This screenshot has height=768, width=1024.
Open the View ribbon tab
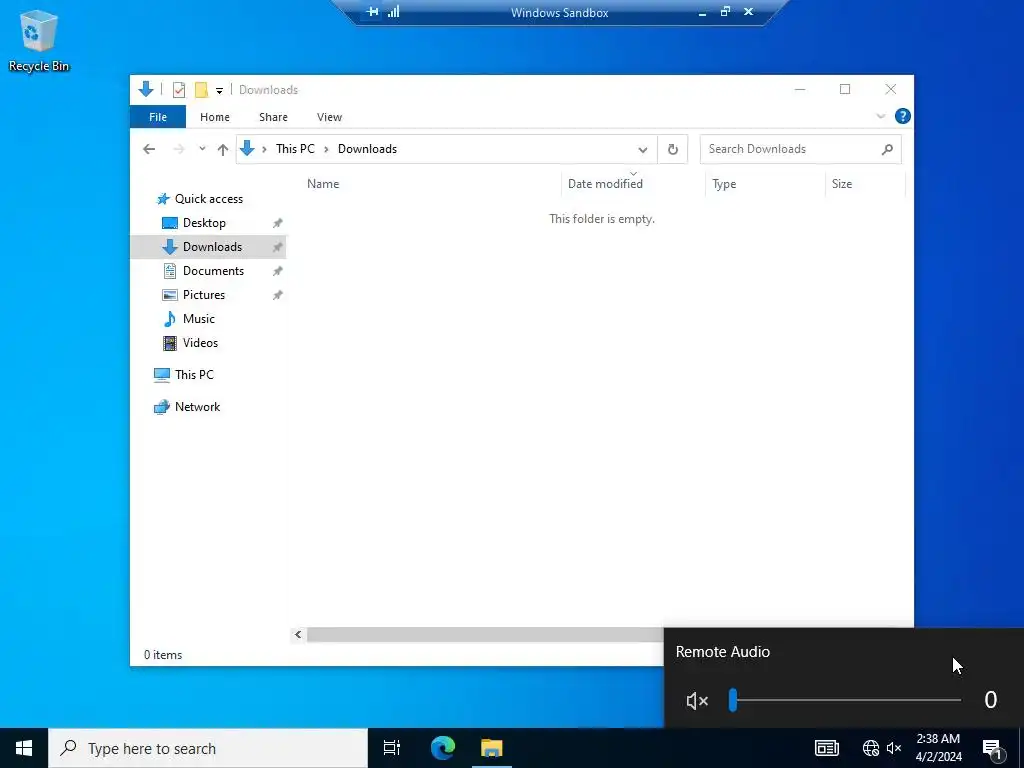coord(329,117)
